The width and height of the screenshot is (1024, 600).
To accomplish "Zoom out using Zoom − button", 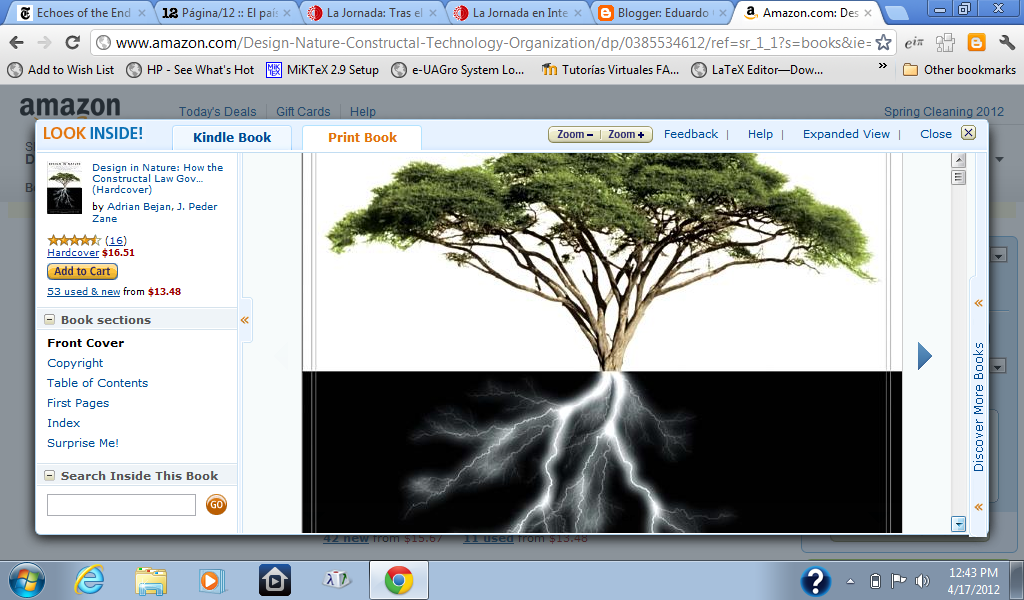I will 574,134.
